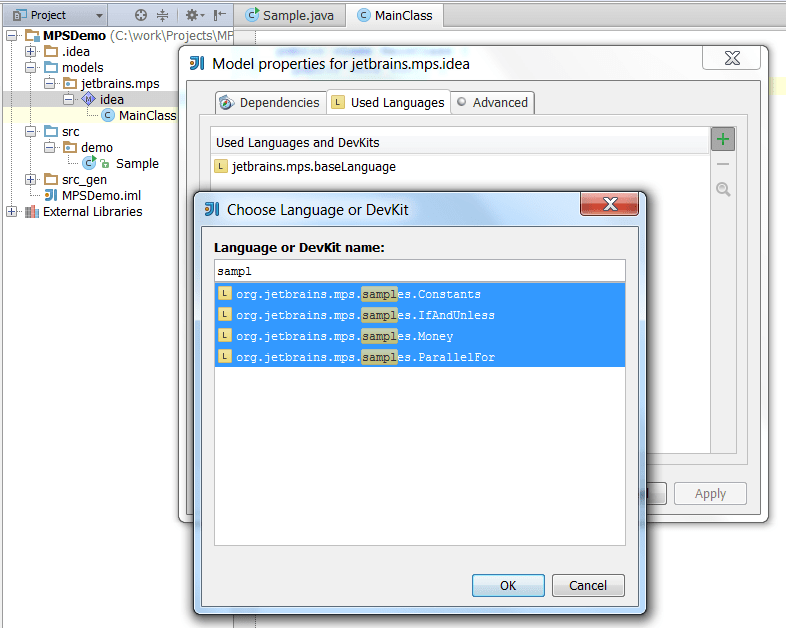The width and height of the screenshot is (786, 628).
Task: Select org.jetbrains.mps.samples.ParallelFor
Action: pos(420,357)
